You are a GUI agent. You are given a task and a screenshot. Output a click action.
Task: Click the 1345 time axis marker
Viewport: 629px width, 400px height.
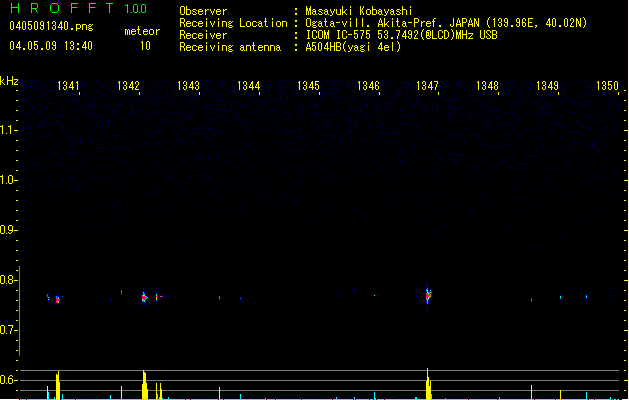click(x=308, y=86)
